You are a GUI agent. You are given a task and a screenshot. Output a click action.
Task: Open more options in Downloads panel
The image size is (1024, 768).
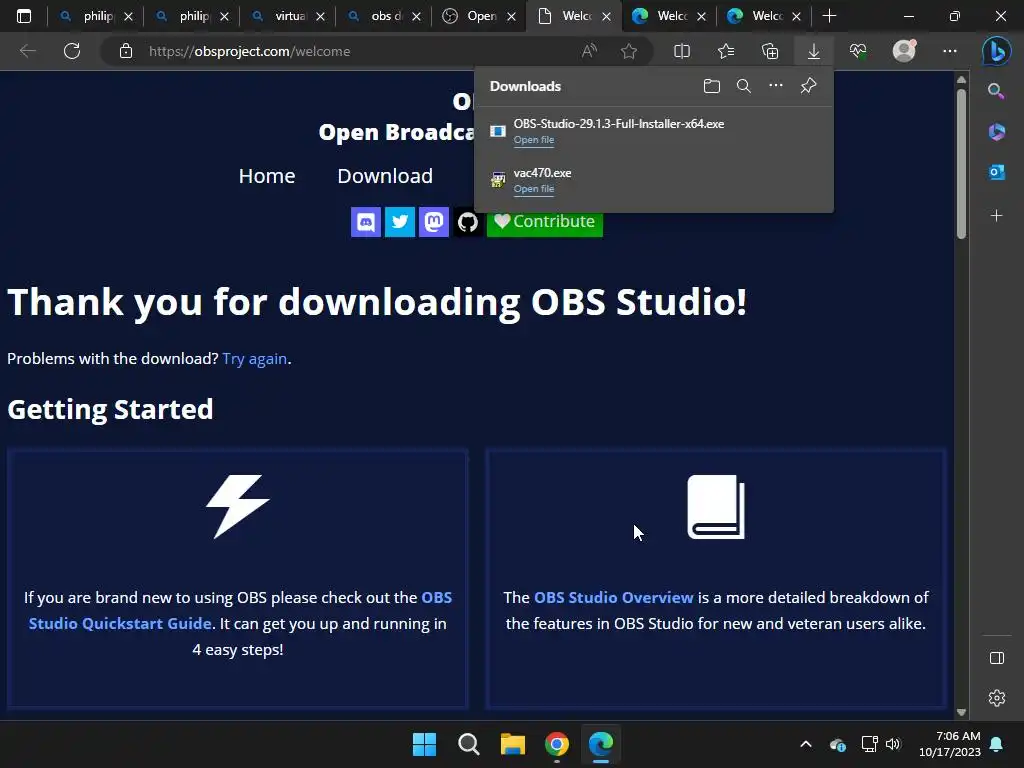[775, 86]
